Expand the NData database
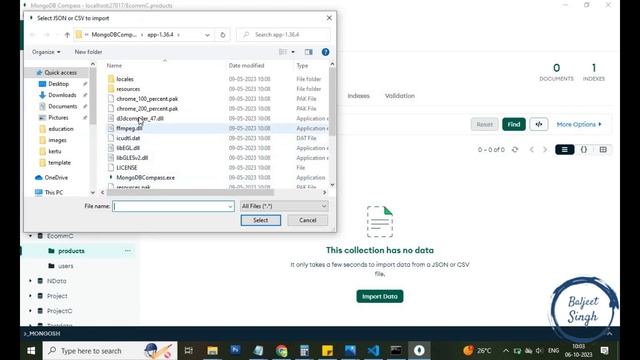The height and width of the screenshot is (360, 640). coord(30,281)
